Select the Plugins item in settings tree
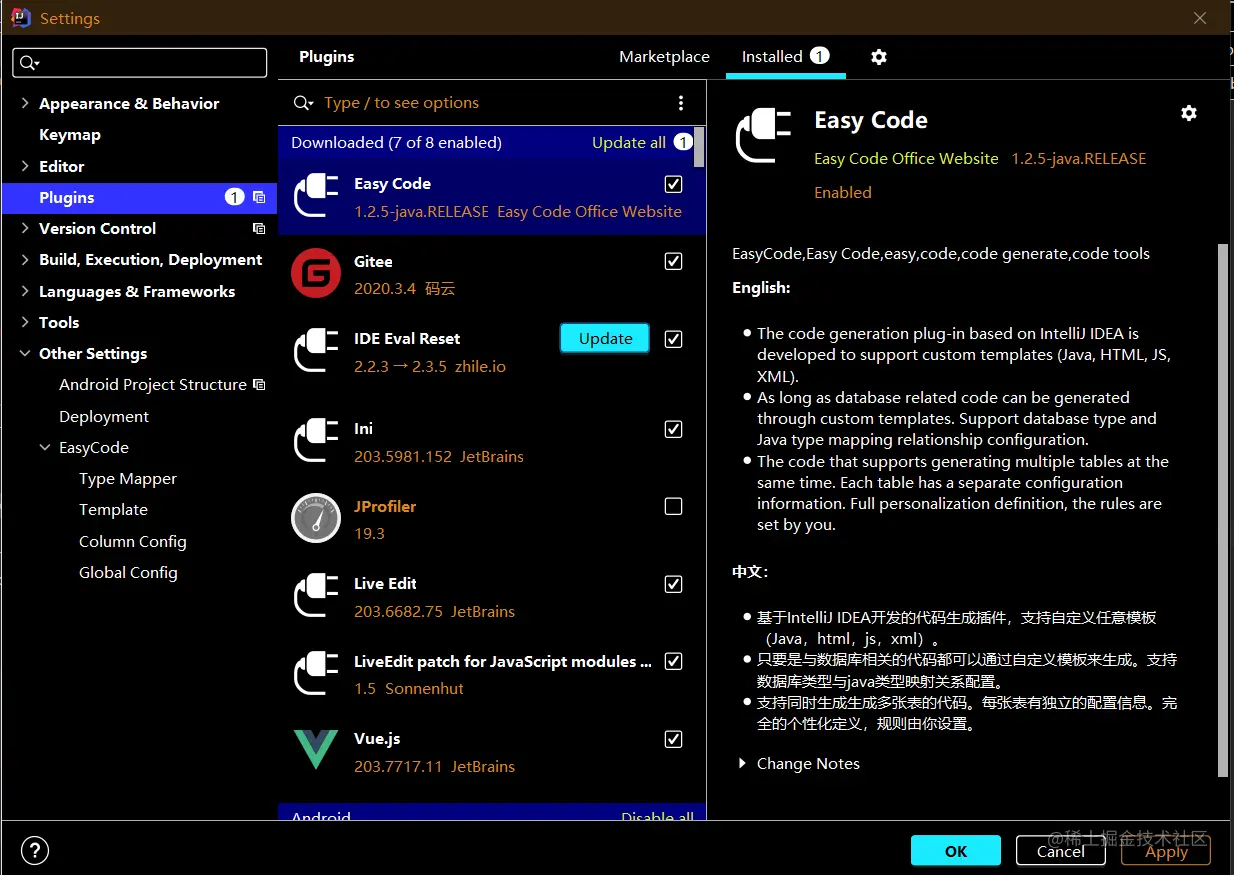 pyautogui.click(x=140, y=198)
